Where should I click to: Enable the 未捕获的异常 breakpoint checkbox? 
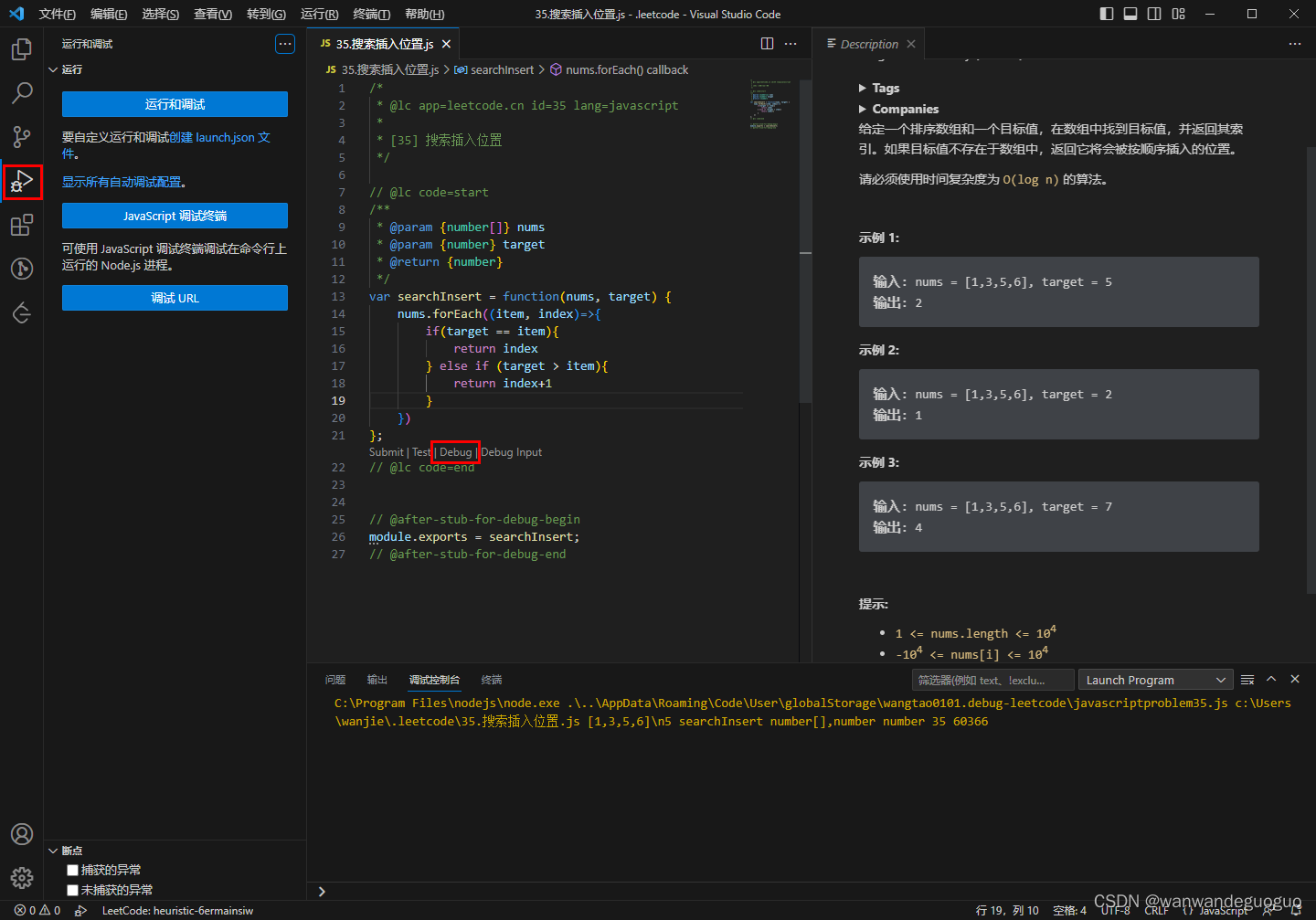[x=73, y=890]
